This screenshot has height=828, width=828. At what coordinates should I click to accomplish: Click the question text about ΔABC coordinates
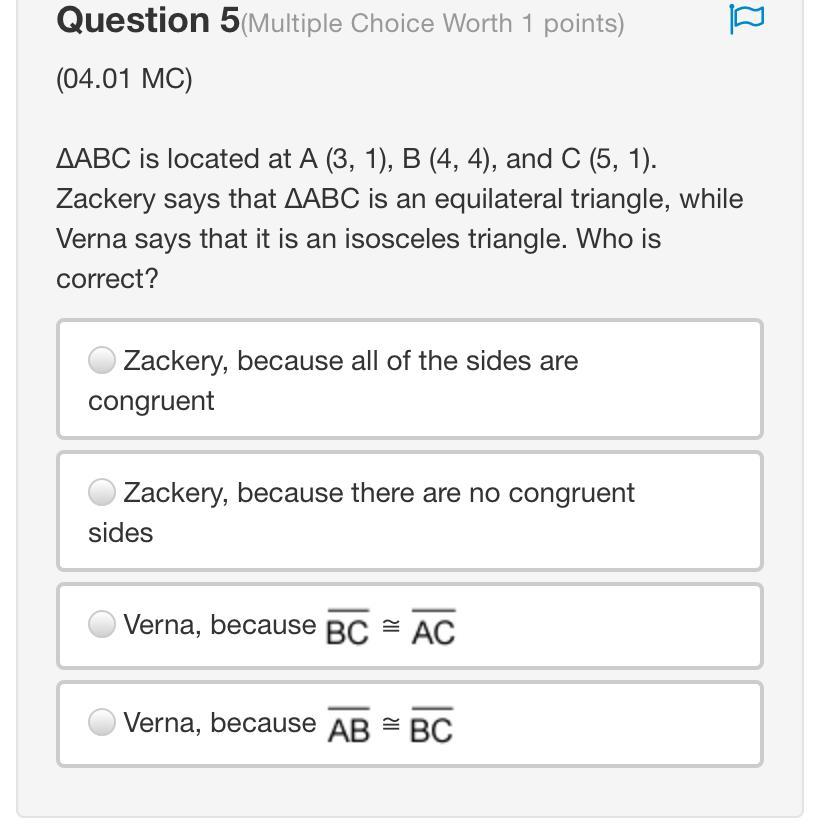point(399,218)
